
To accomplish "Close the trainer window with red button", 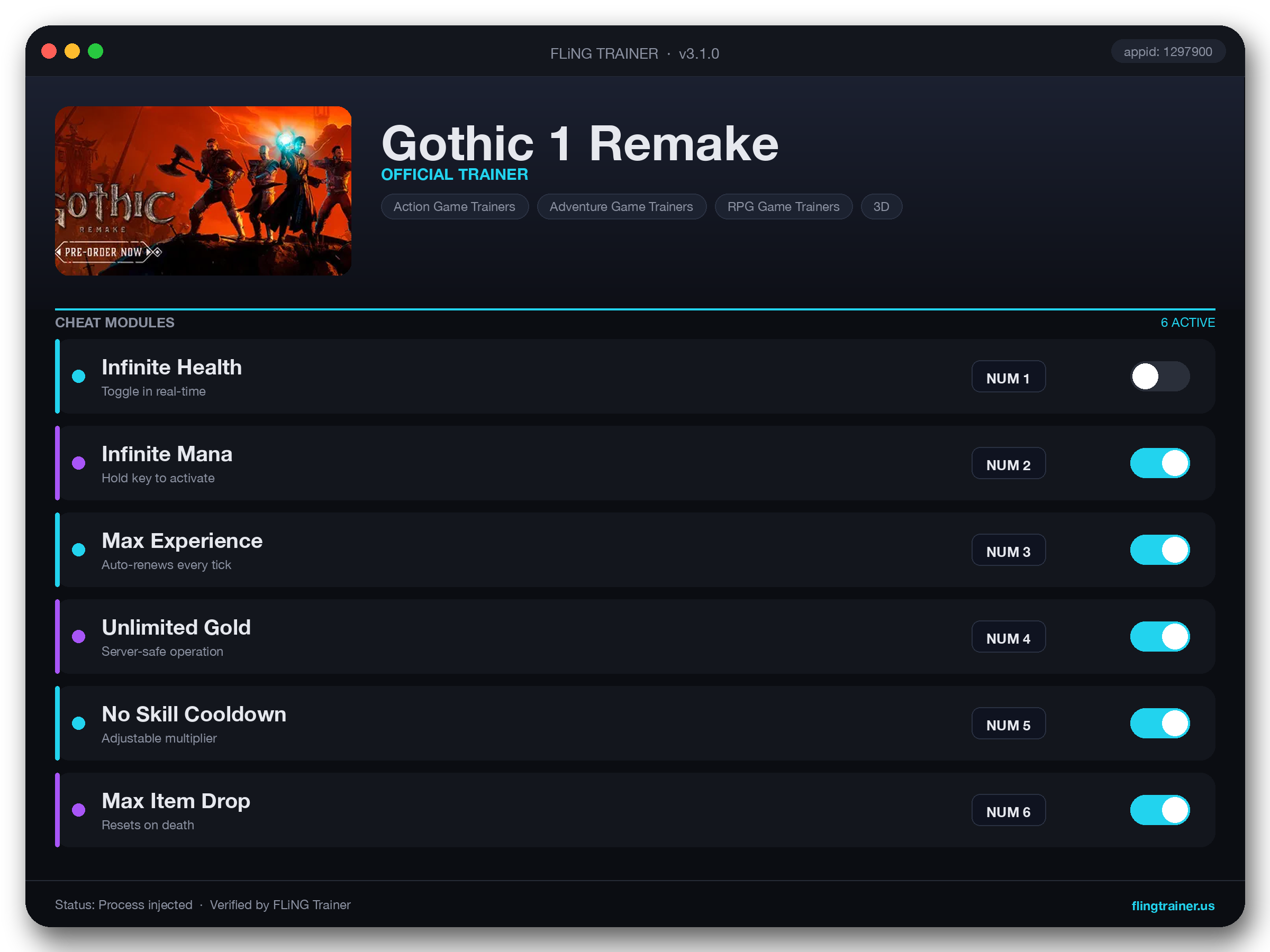I will pos(49,51).
